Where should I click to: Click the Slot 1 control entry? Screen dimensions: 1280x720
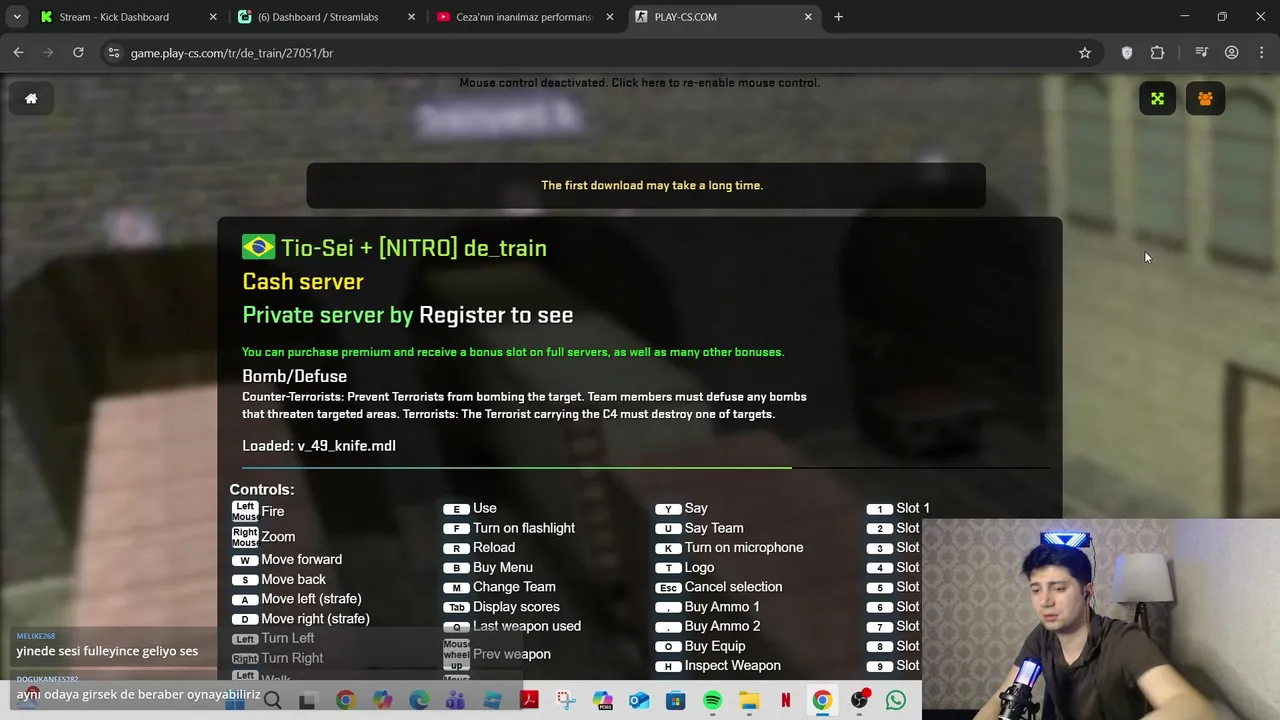click(x=898, y=508)
